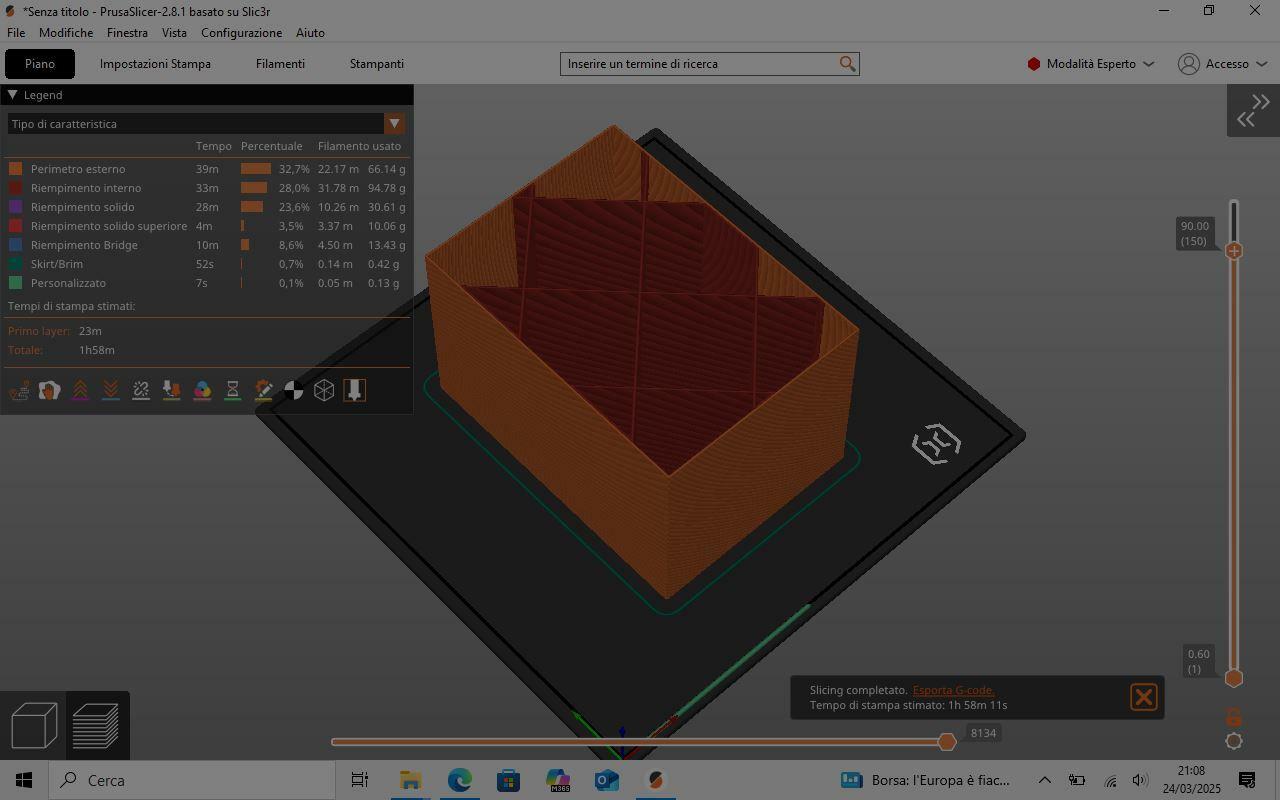Click the Esporta G-code link

tap(953, 690)
